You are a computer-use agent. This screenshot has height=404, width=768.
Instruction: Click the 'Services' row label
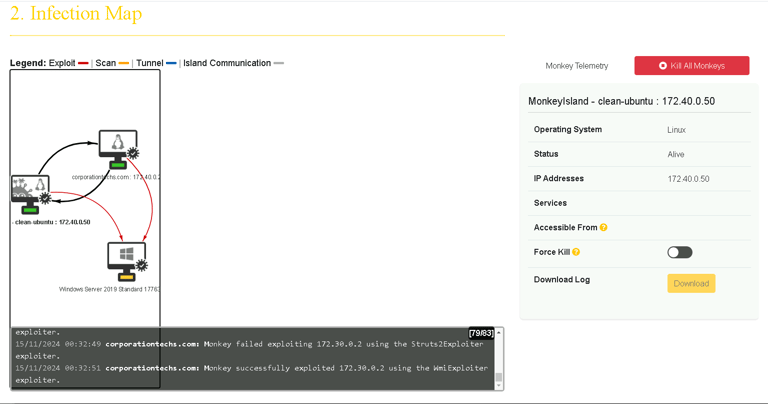[x=550, y=203]
